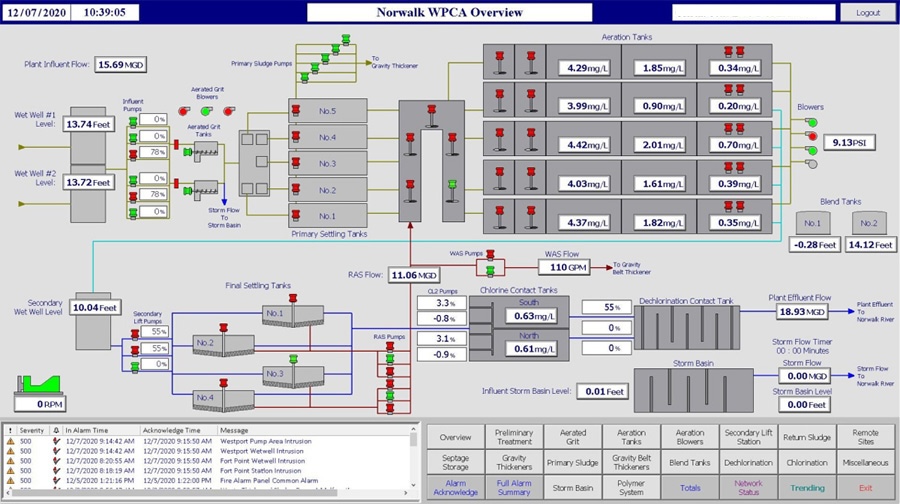Click the WAS Flow 110 GPM value

pyautogui.click(x=564, y=267)
